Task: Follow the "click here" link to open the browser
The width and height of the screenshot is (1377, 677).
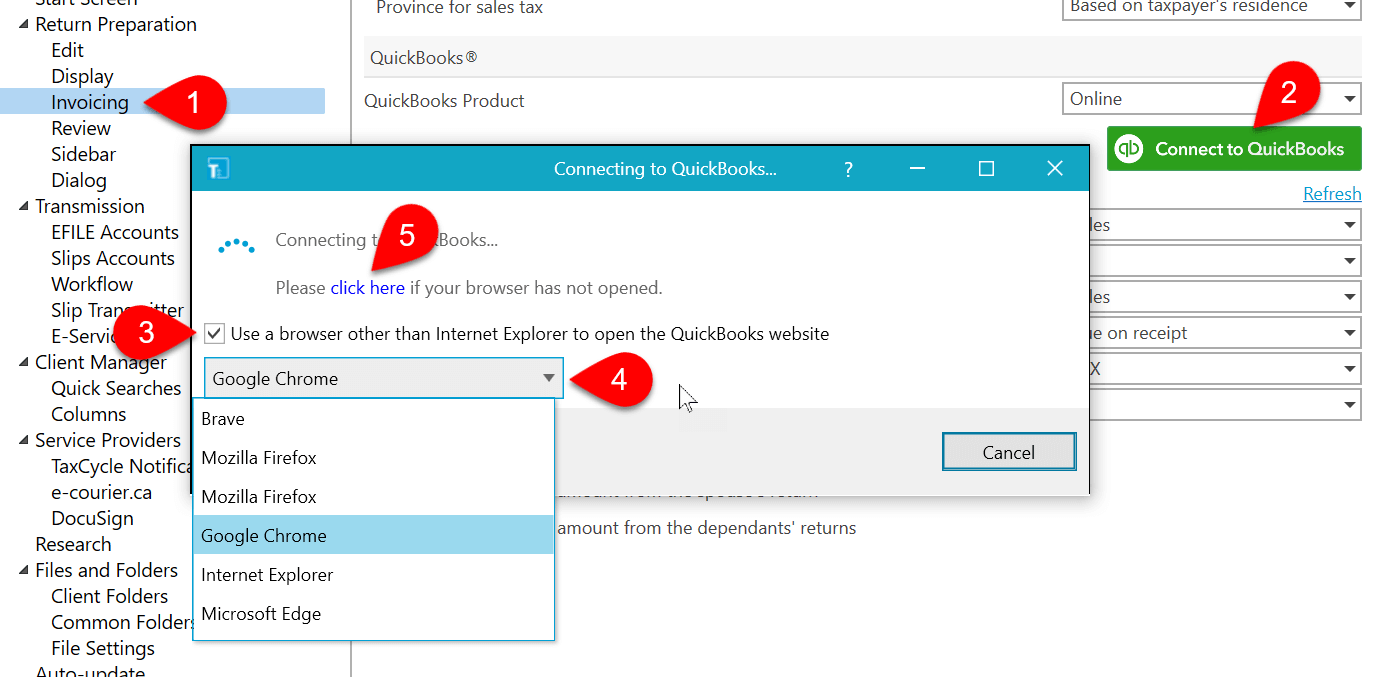Action: pos(368,288)
